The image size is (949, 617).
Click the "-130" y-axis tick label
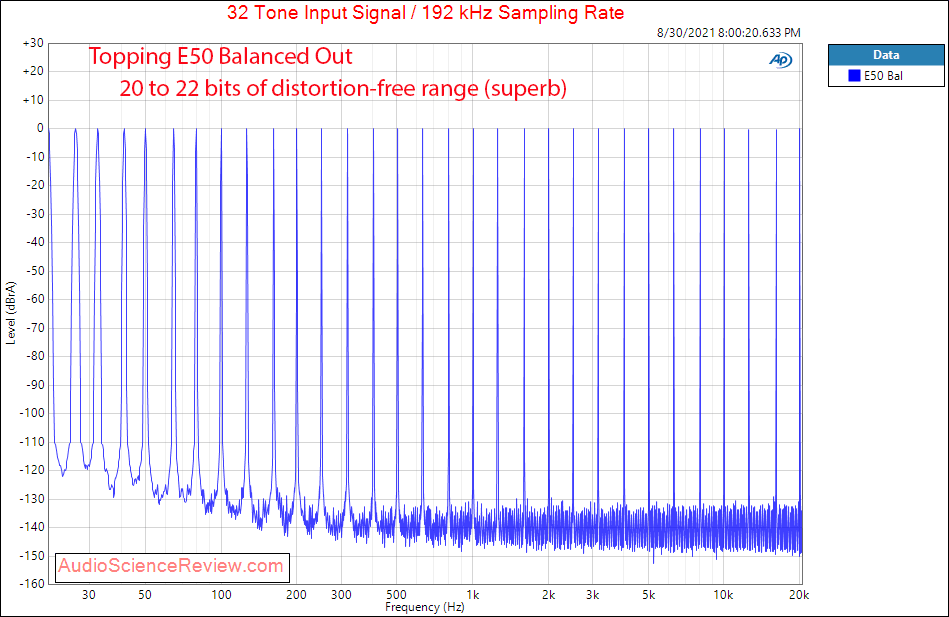(x=31, y=499)
